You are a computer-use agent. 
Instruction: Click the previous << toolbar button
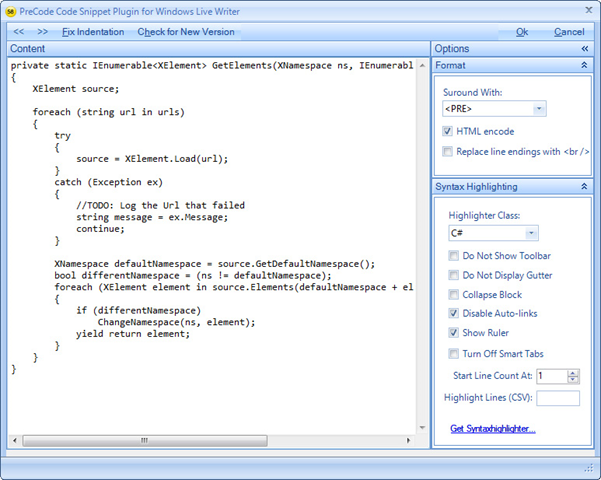click(x=18, y=32)
